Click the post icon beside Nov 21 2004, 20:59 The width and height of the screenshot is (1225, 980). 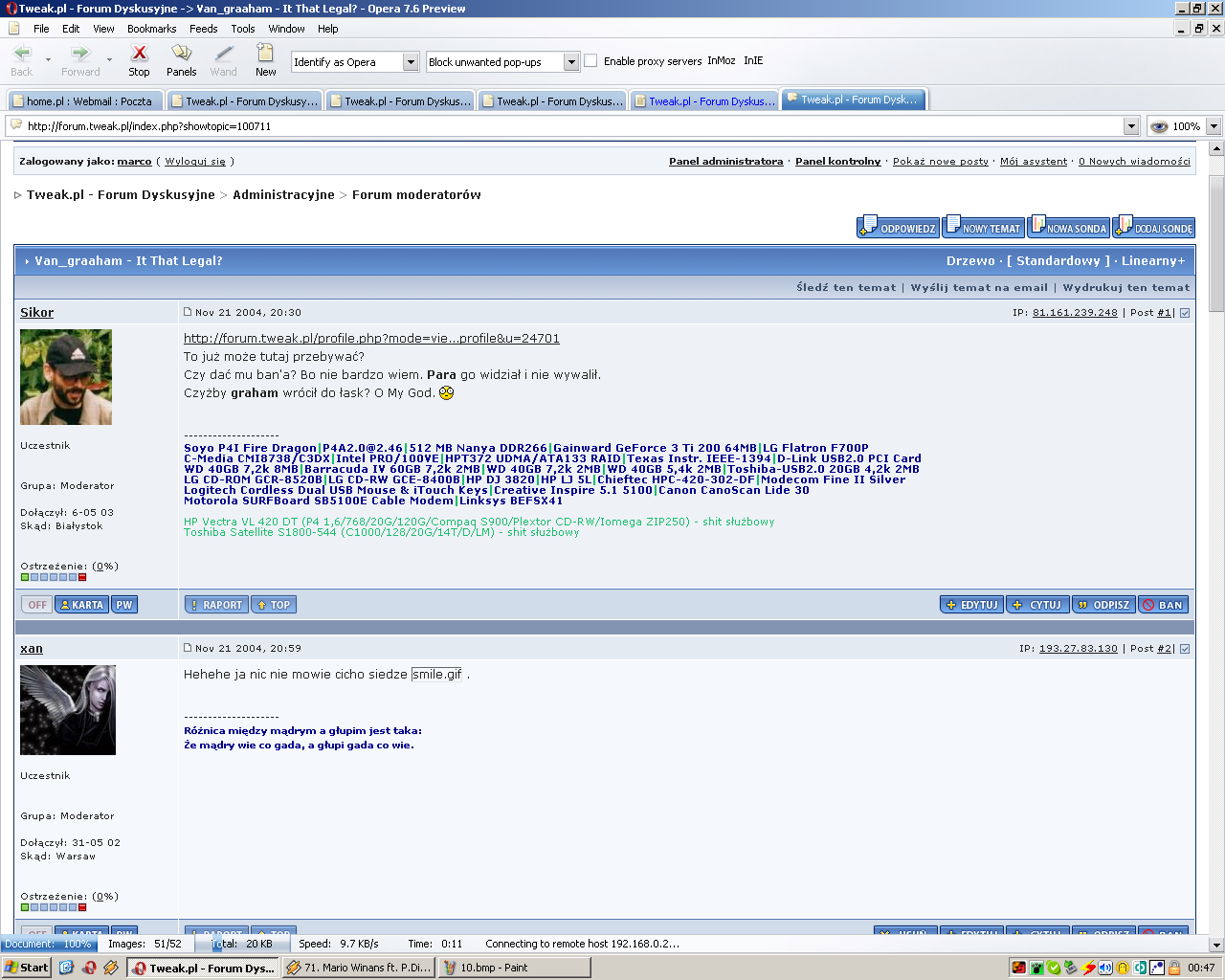pos(188,648)
